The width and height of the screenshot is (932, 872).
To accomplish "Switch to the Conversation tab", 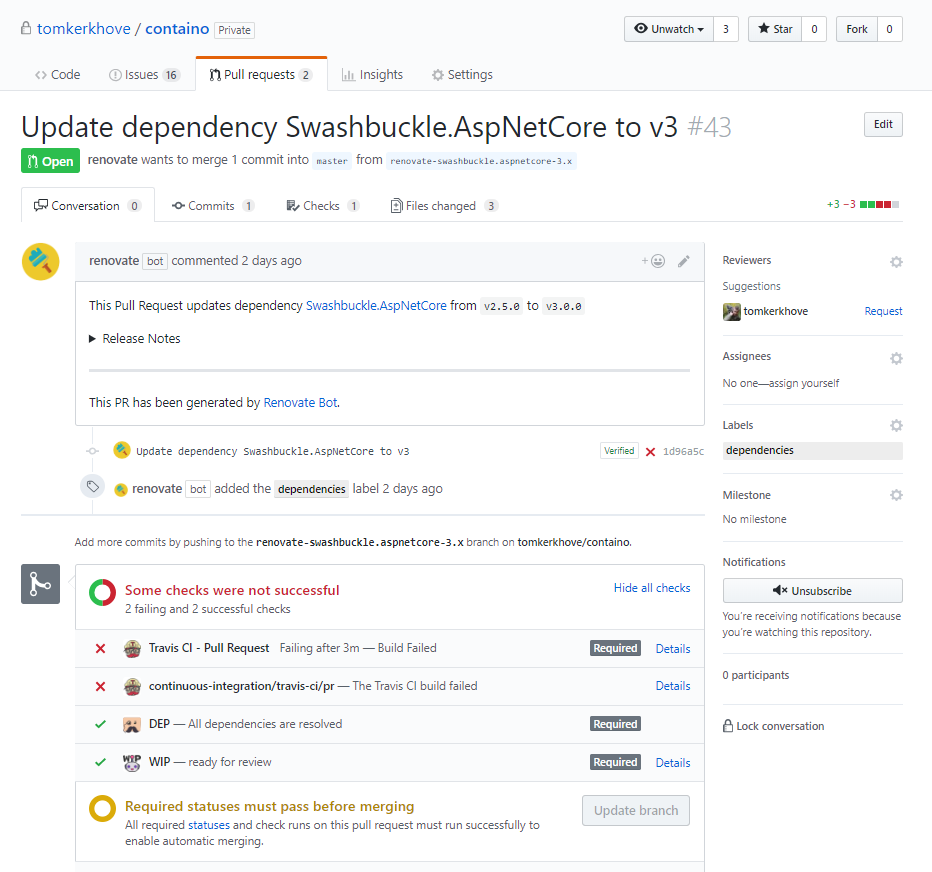I will pos(87,206).
